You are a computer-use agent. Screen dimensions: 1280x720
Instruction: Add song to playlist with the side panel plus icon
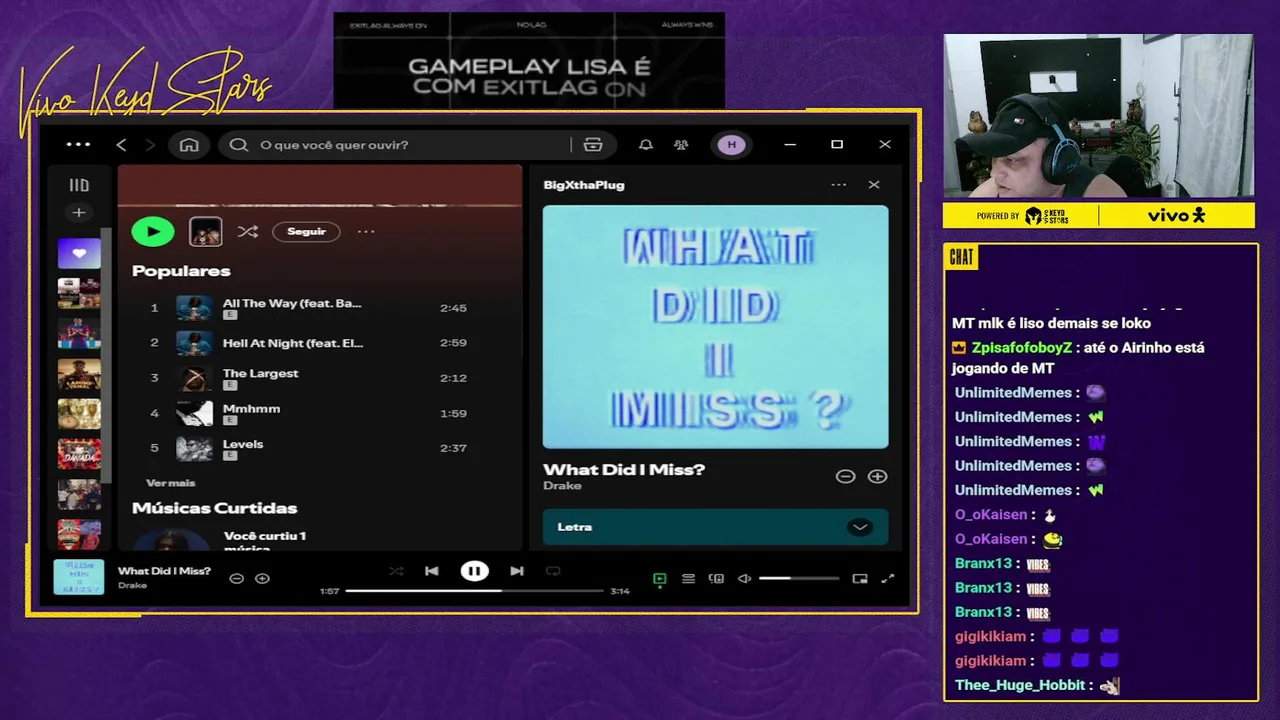click(877, 477)
